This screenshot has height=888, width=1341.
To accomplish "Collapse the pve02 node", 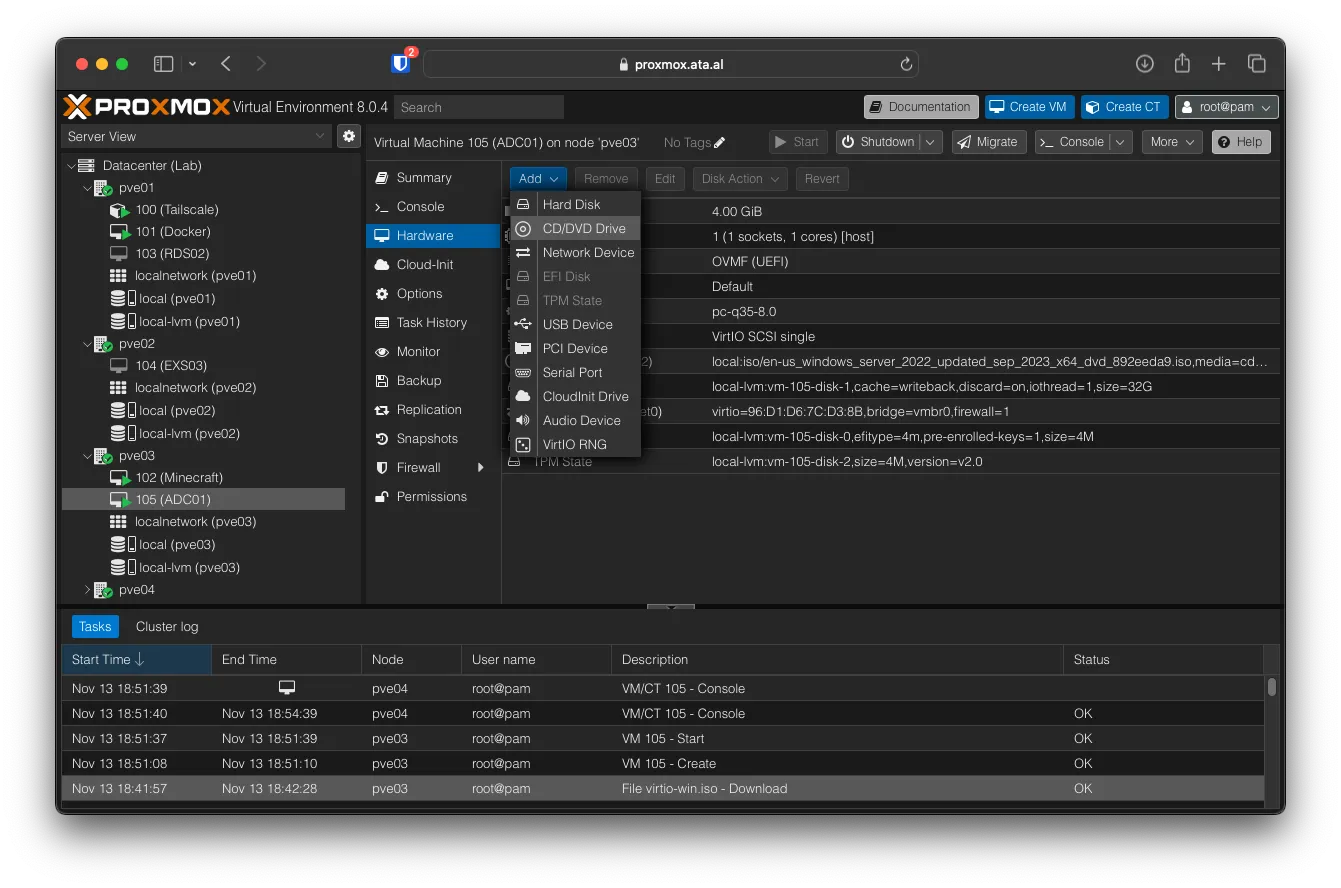I will point(87,344).
